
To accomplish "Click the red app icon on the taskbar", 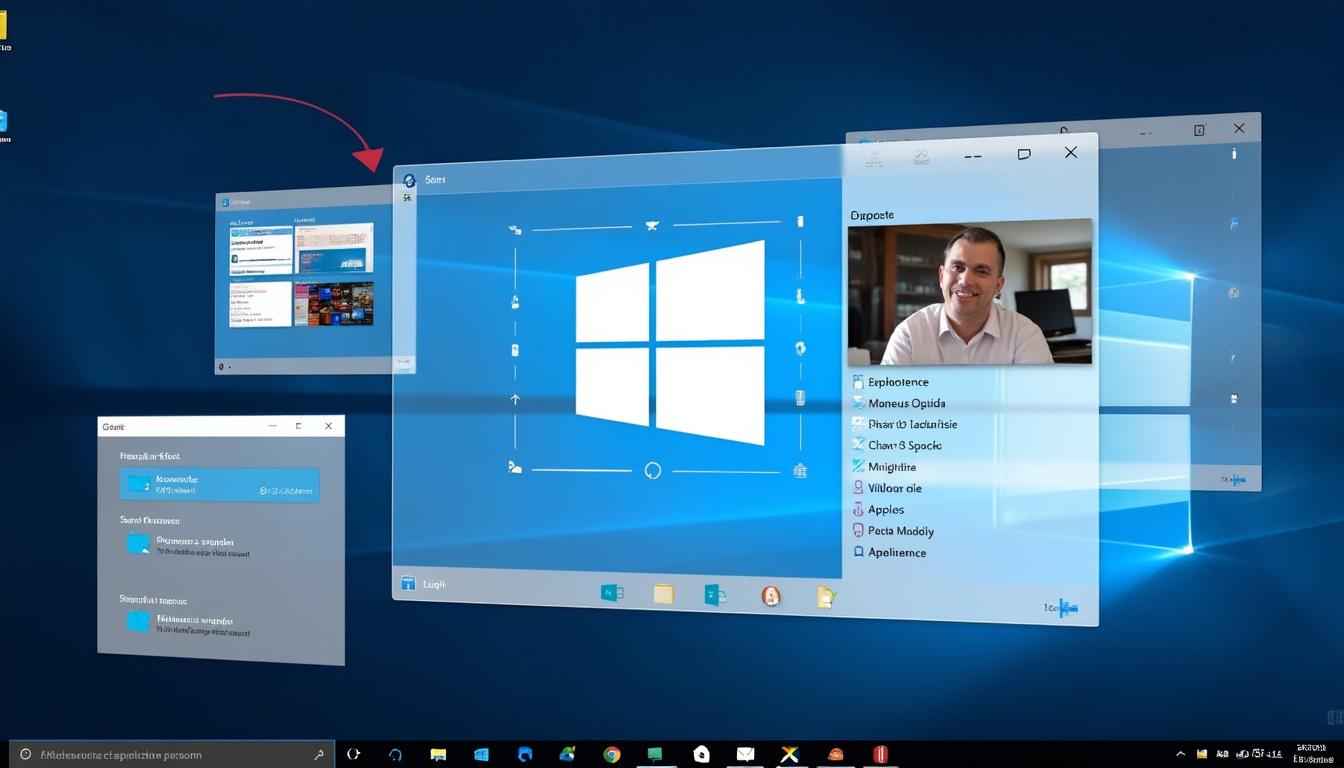I will tap(880, 754).
